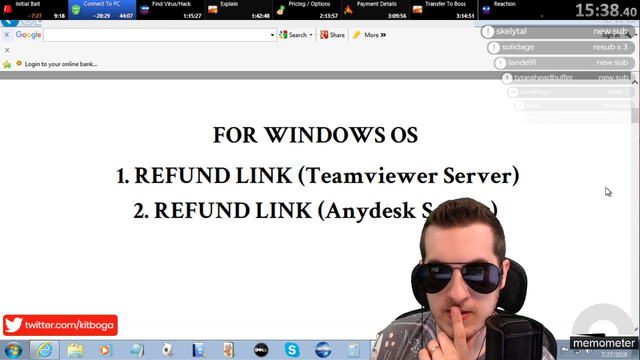Close the second toolbar row with X

click(x=7, y=50)
